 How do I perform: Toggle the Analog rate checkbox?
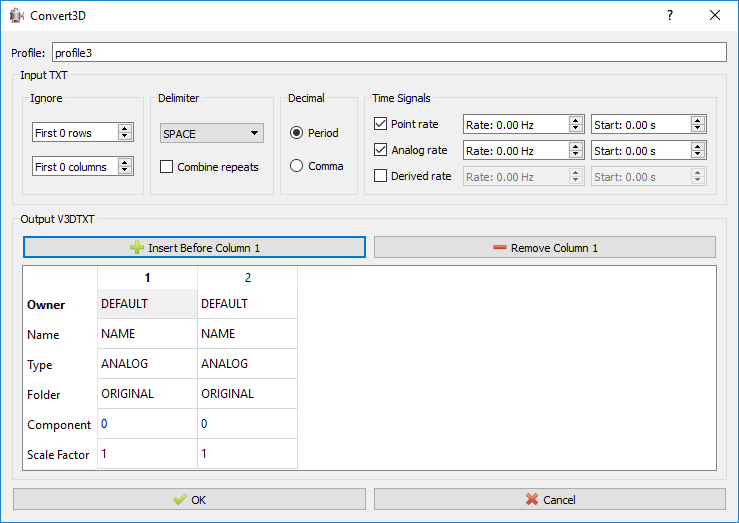tap(380, 151)
